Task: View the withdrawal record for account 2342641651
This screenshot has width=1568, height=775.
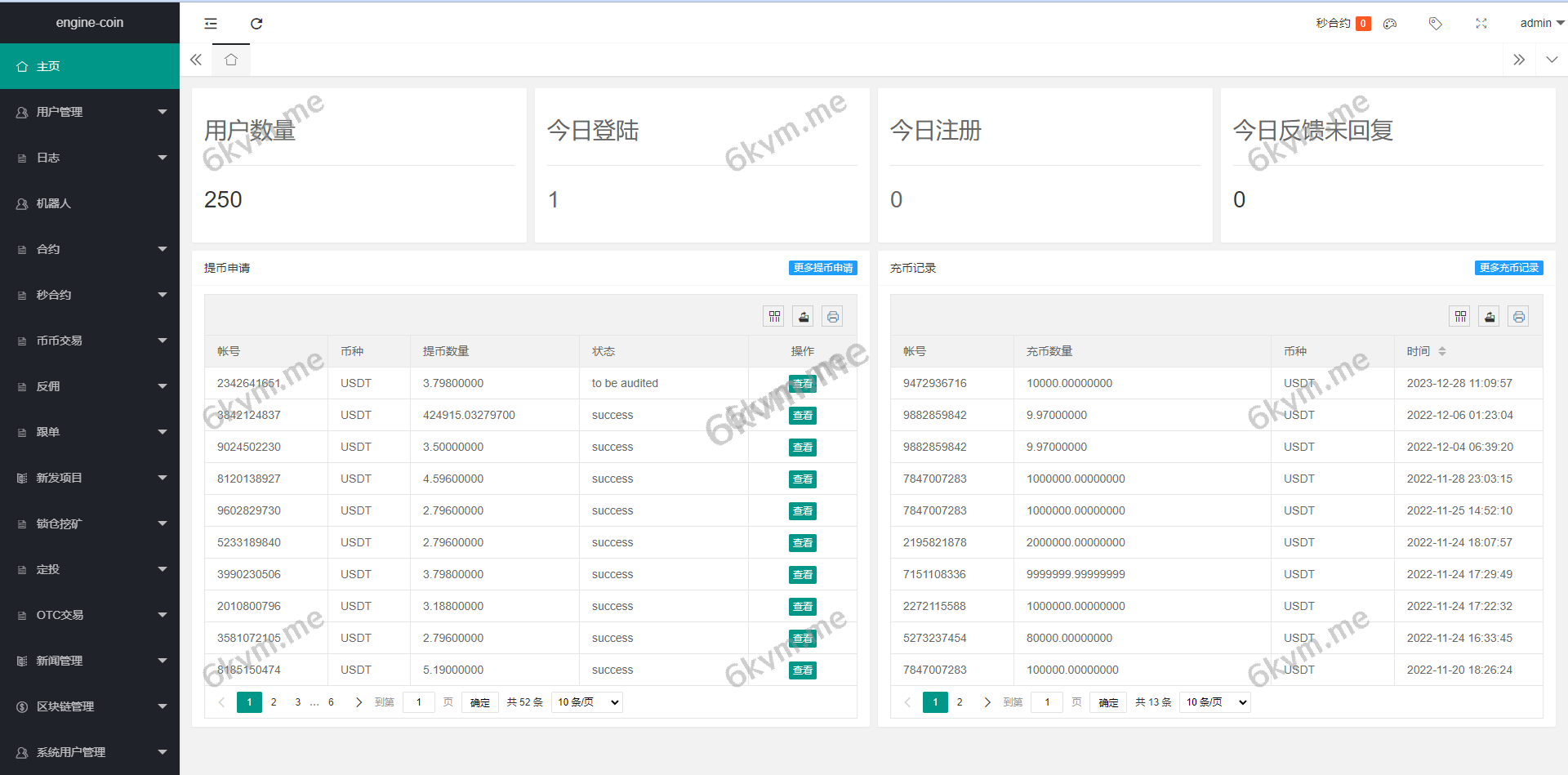Action: [x=803, y=383]
